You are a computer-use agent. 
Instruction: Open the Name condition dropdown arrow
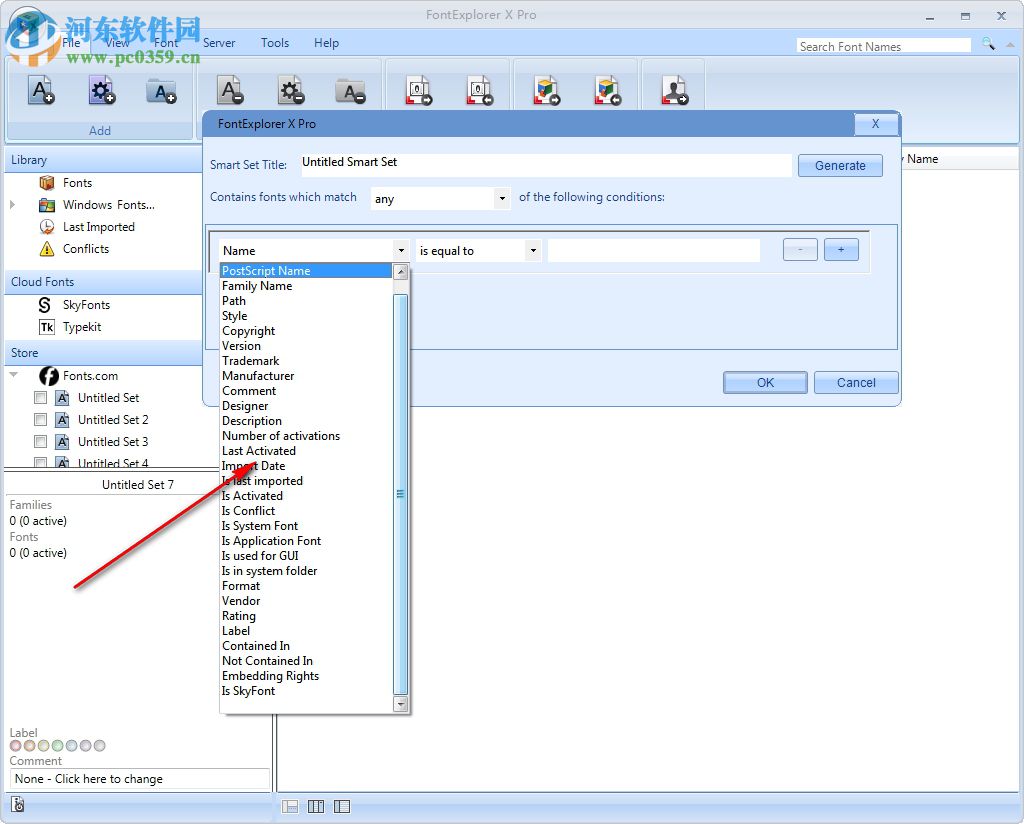tap(401, 251)
